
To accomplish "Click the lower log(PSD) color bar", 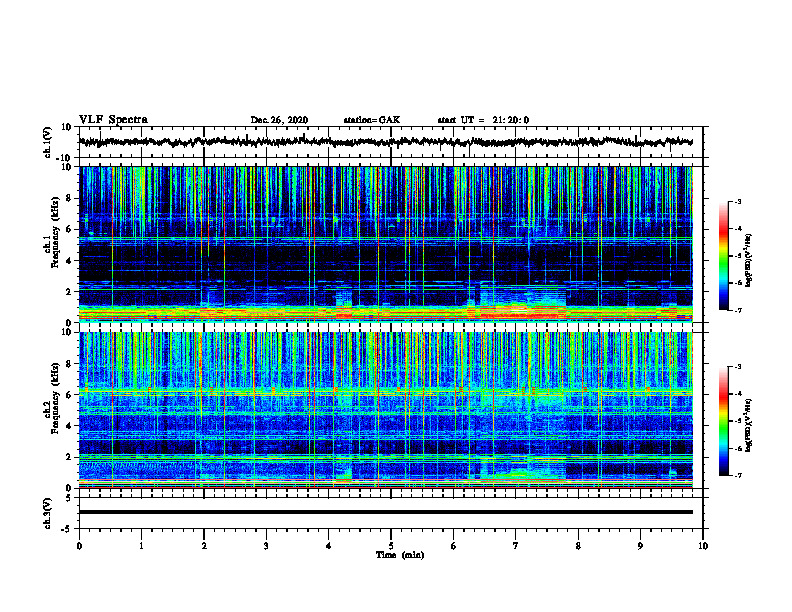I will (723, 421).
